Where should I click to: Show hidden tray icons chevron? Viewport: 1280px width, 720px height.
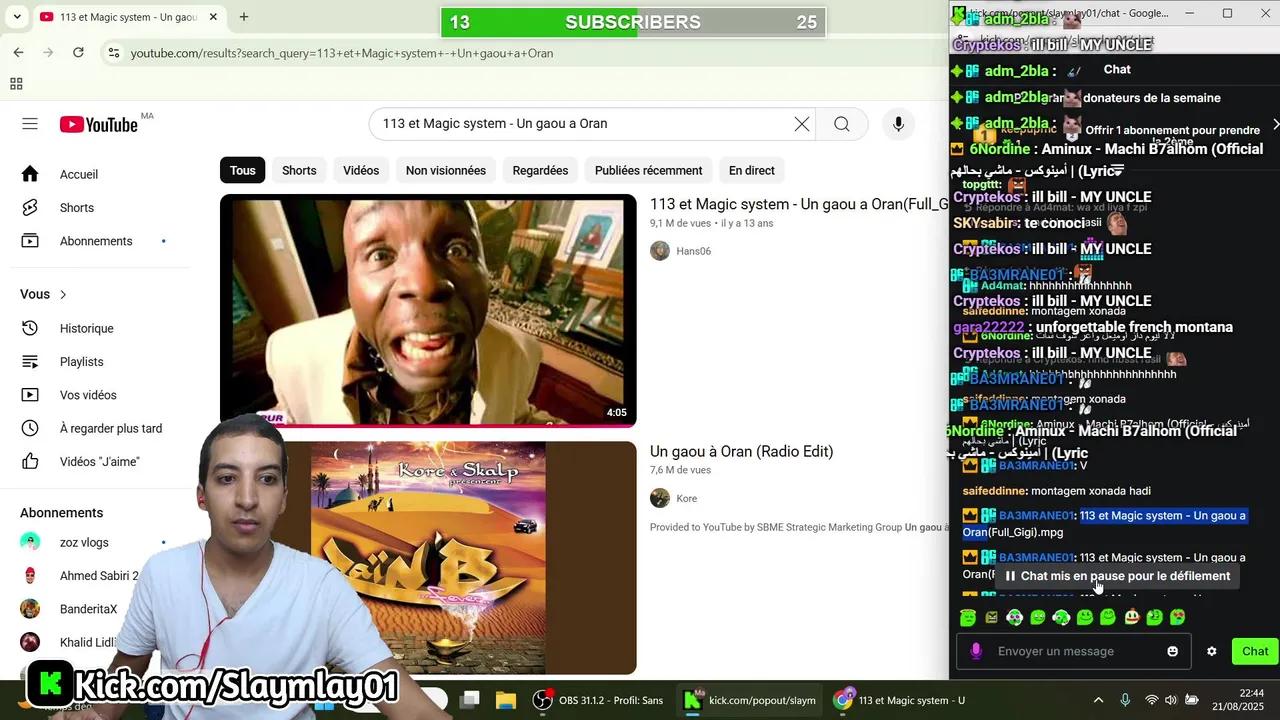pos(1098,700)
